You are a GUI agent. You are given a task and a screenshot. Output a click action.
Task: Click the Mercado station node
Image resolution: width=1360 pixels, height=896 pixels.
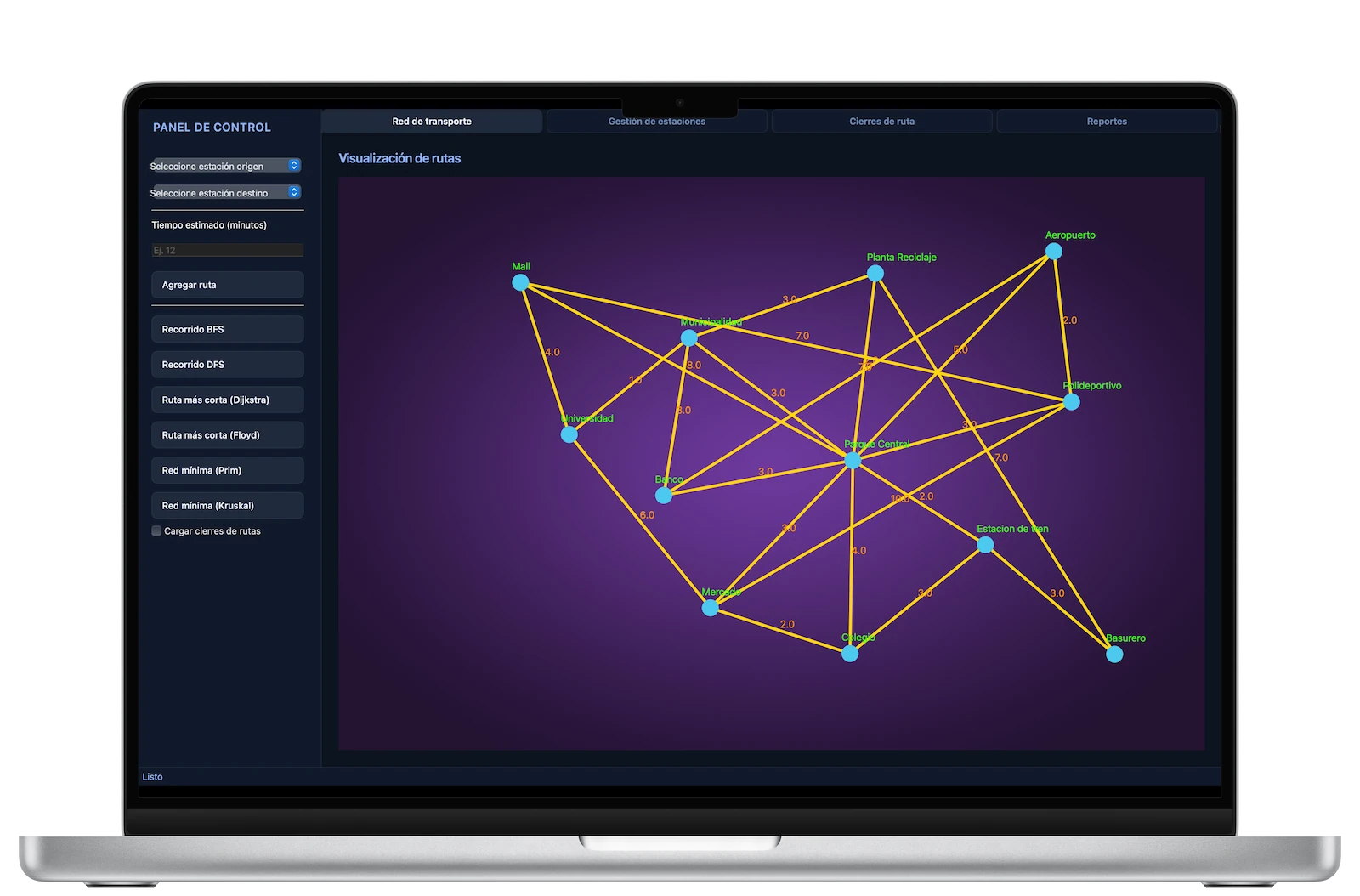710,607
